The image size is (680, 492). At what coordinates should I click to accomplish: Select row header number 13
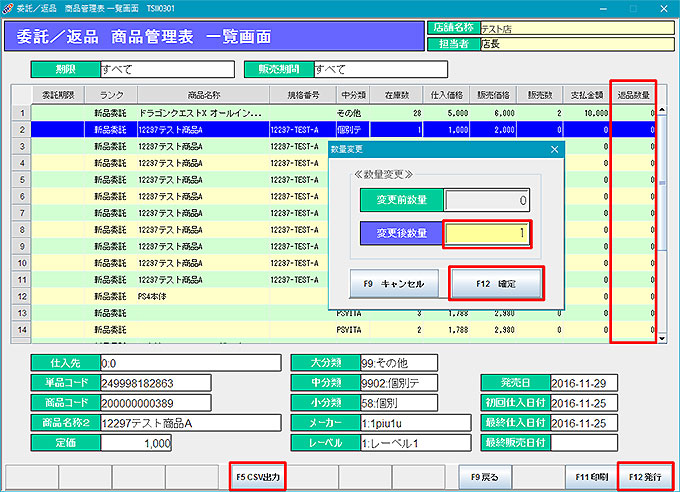tap(22, 313)
